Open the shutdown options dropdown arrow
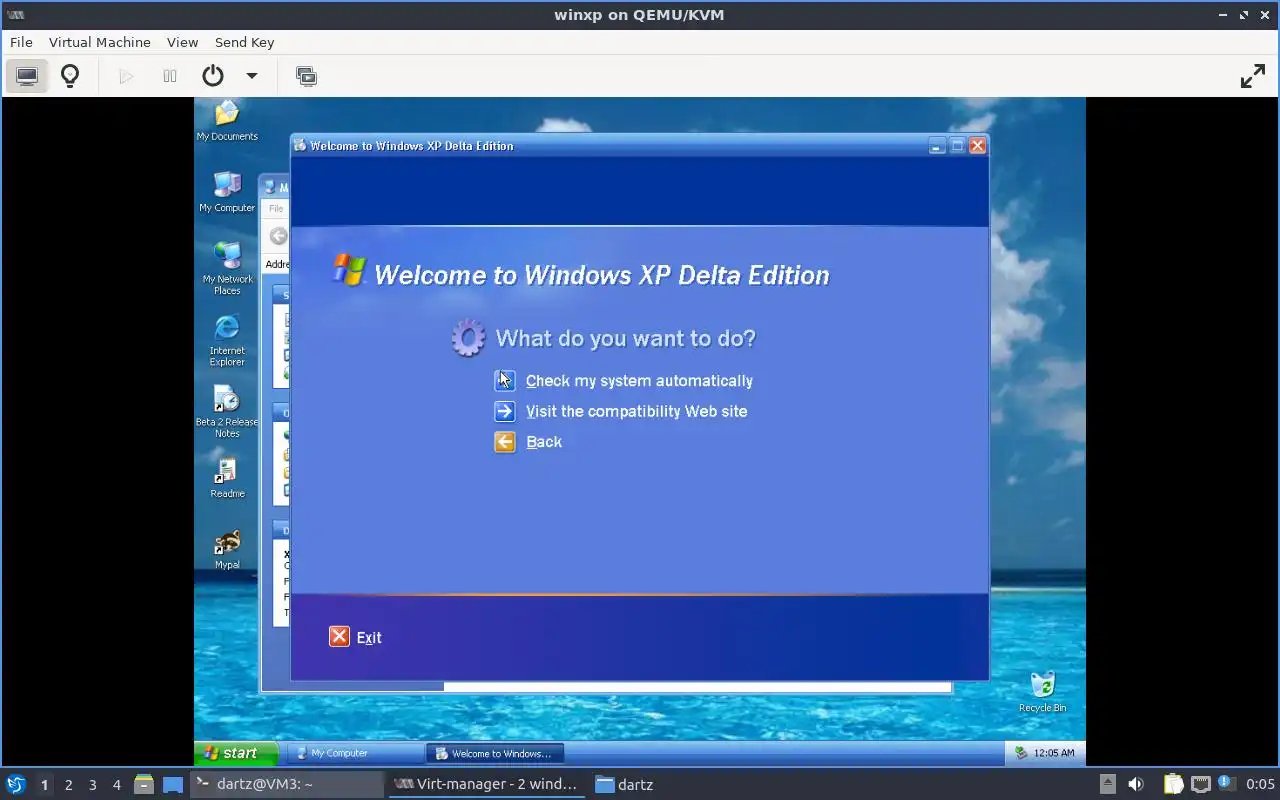This screenshot has width=1280, height=800. [252, 76]
